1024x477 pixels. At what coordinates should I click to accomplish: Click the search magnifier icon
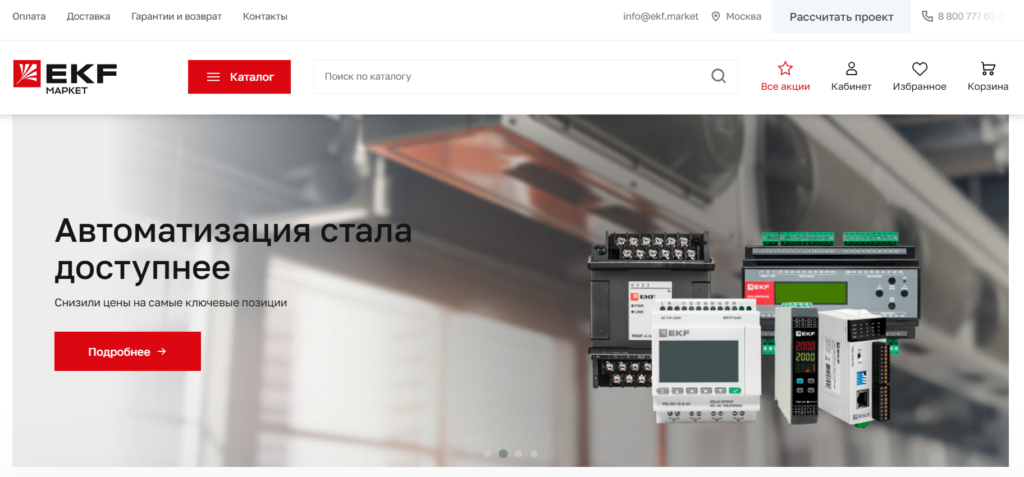tap(718, 76)
